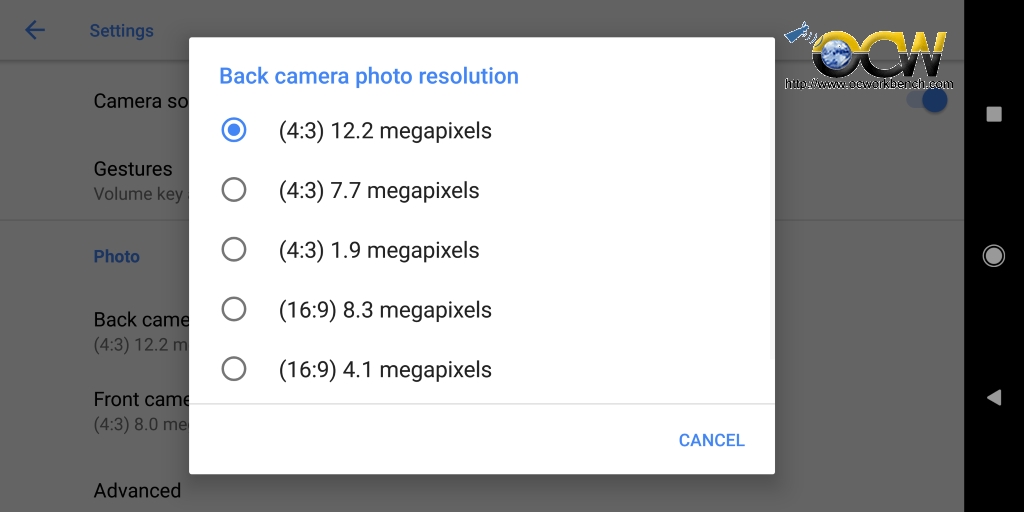Click the Settings title text
This screenshot has width=1024, height=512.
tap(121, 31)
